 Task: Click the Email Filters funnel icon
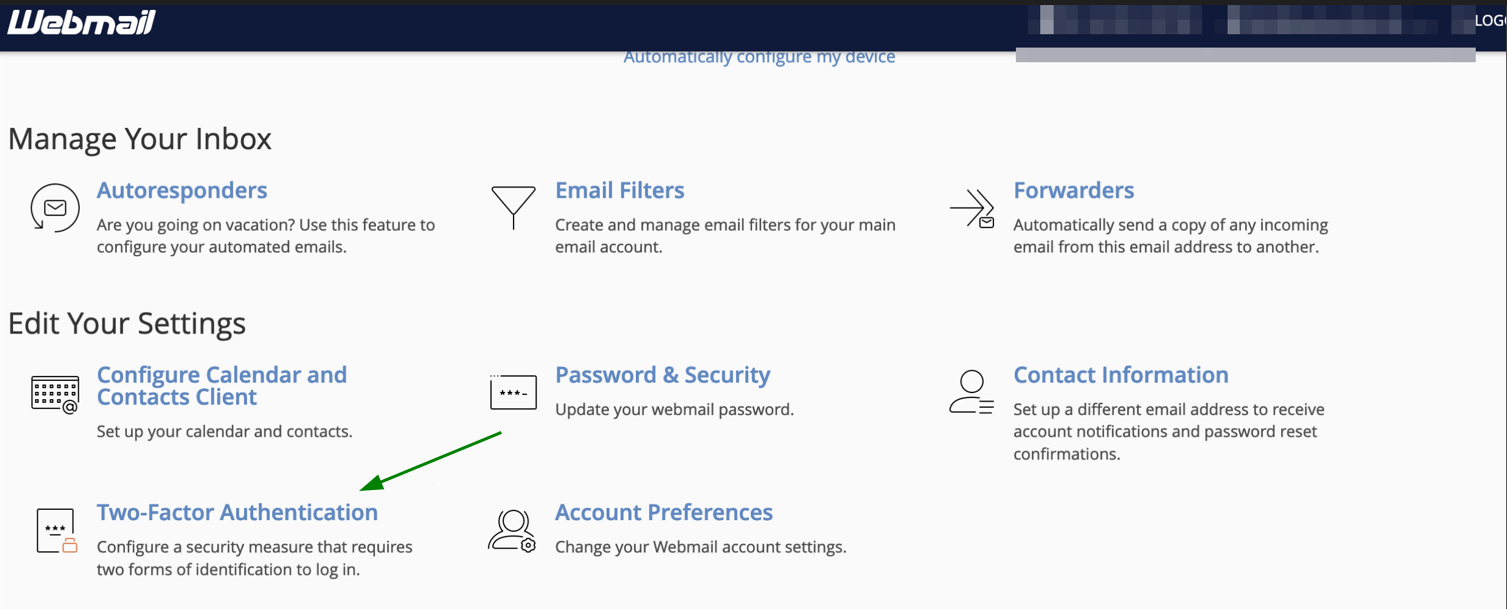513,207
